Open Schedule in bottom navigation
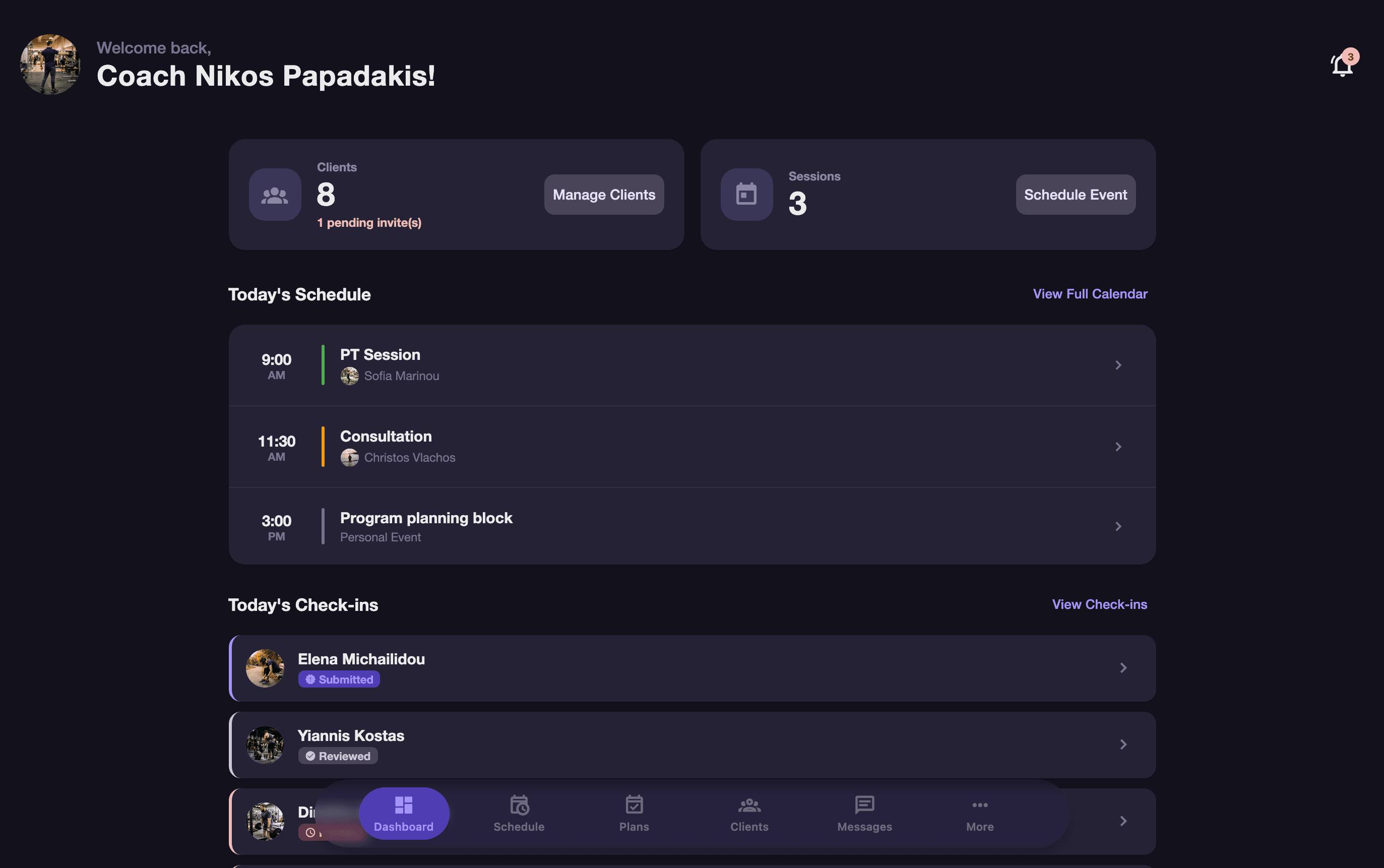 click(x=519, y=814)
